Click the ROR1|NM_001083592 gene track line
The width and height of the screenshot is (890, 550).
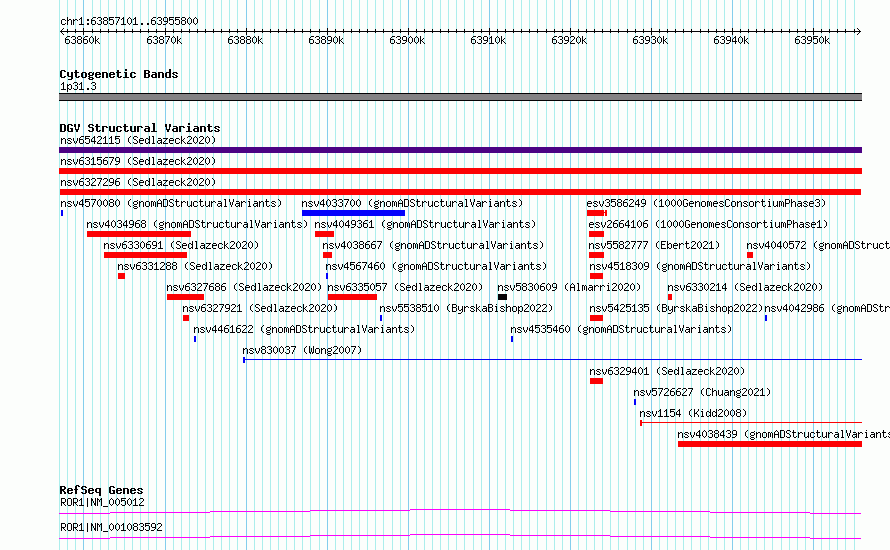460,537
